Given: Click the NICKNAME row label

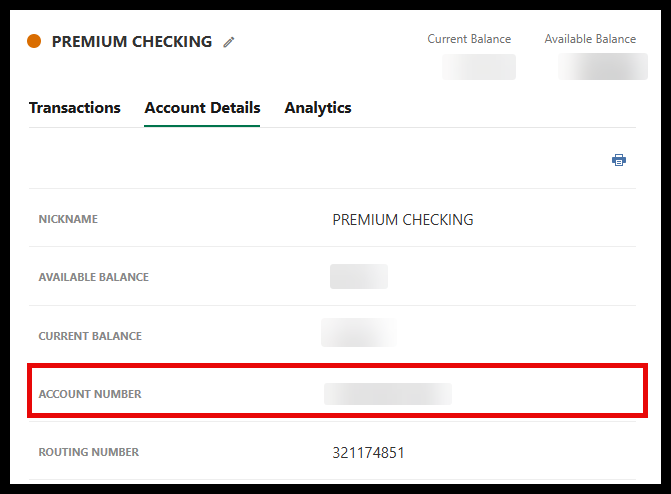Looking at the screenshot, I should (x=68, y=219).
